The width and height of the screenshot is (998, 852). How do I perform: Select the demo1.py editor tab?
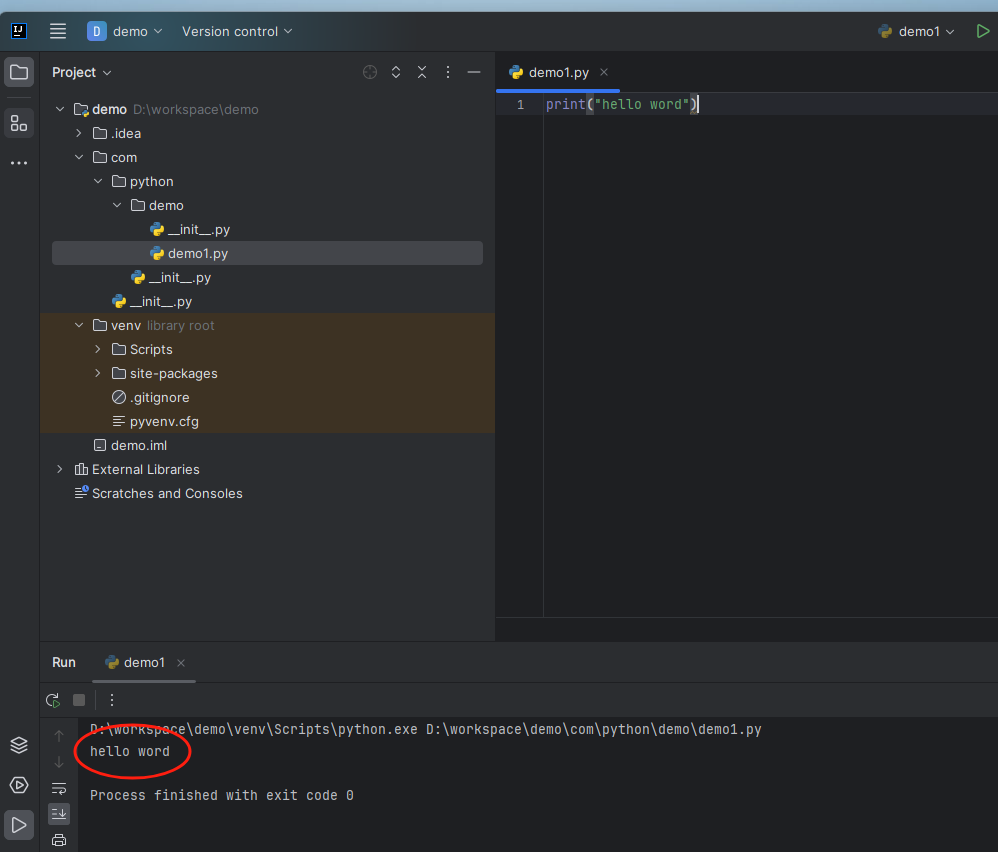[558, 72]
